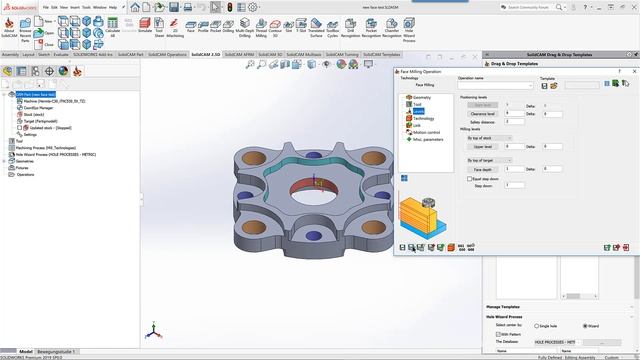Open the By top of target dropdown
The image size is (640, 360).
489,160
